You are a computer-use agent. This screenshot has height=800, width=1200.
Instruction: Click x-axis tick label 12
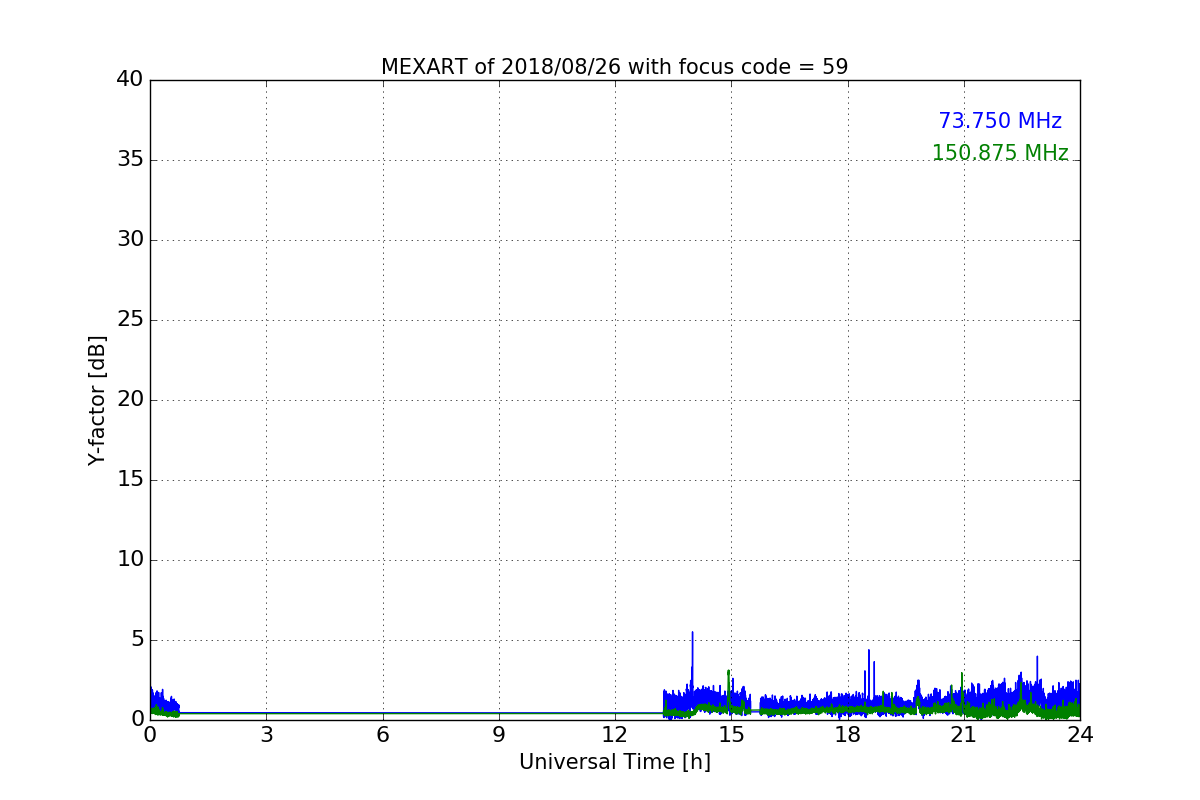(615, 735)
